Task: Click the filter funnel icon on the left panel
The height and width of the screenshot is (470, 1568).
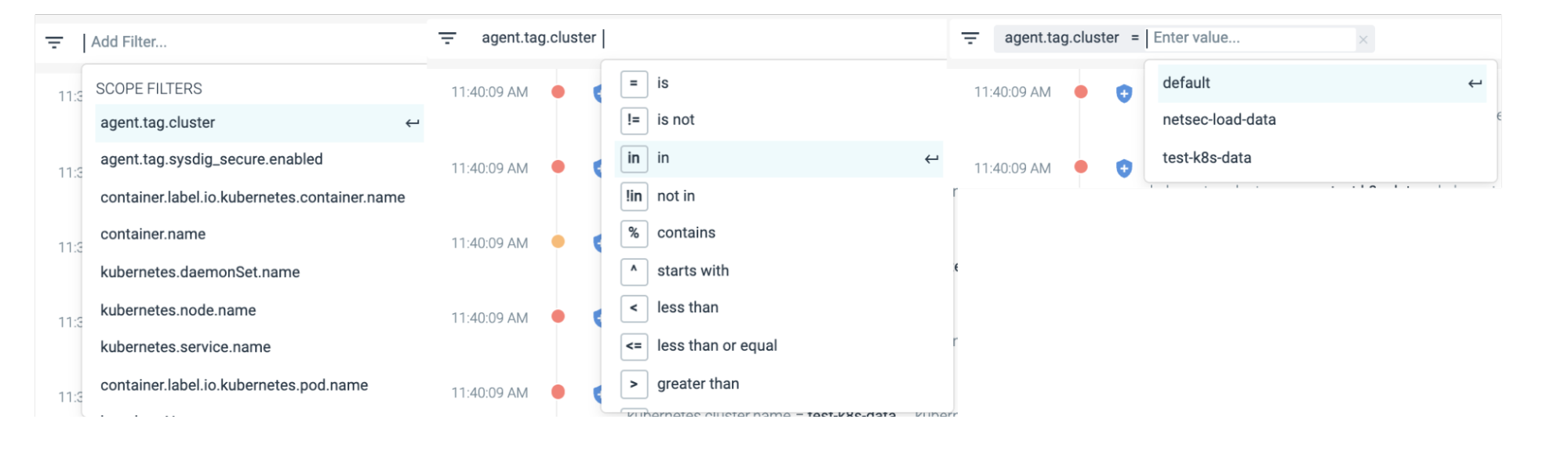Action: (53, 42)
